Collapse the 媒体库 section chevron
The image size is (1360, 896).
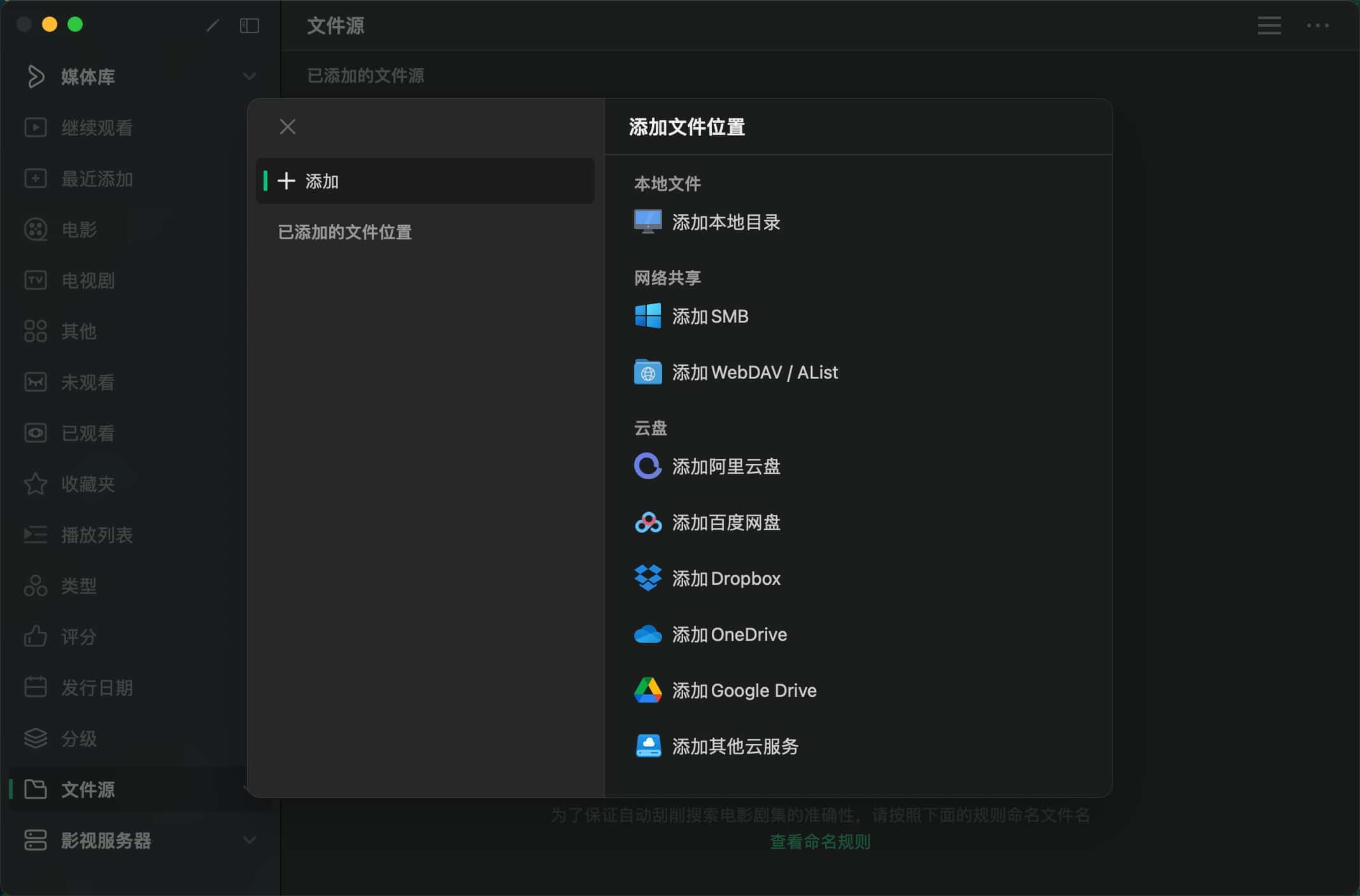pos(249,76)
